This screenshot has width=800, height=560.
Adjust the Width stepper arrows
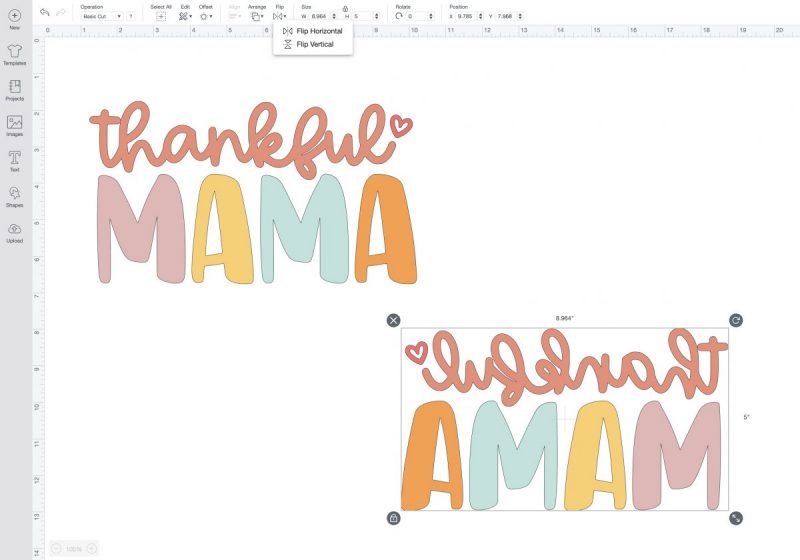334,16
